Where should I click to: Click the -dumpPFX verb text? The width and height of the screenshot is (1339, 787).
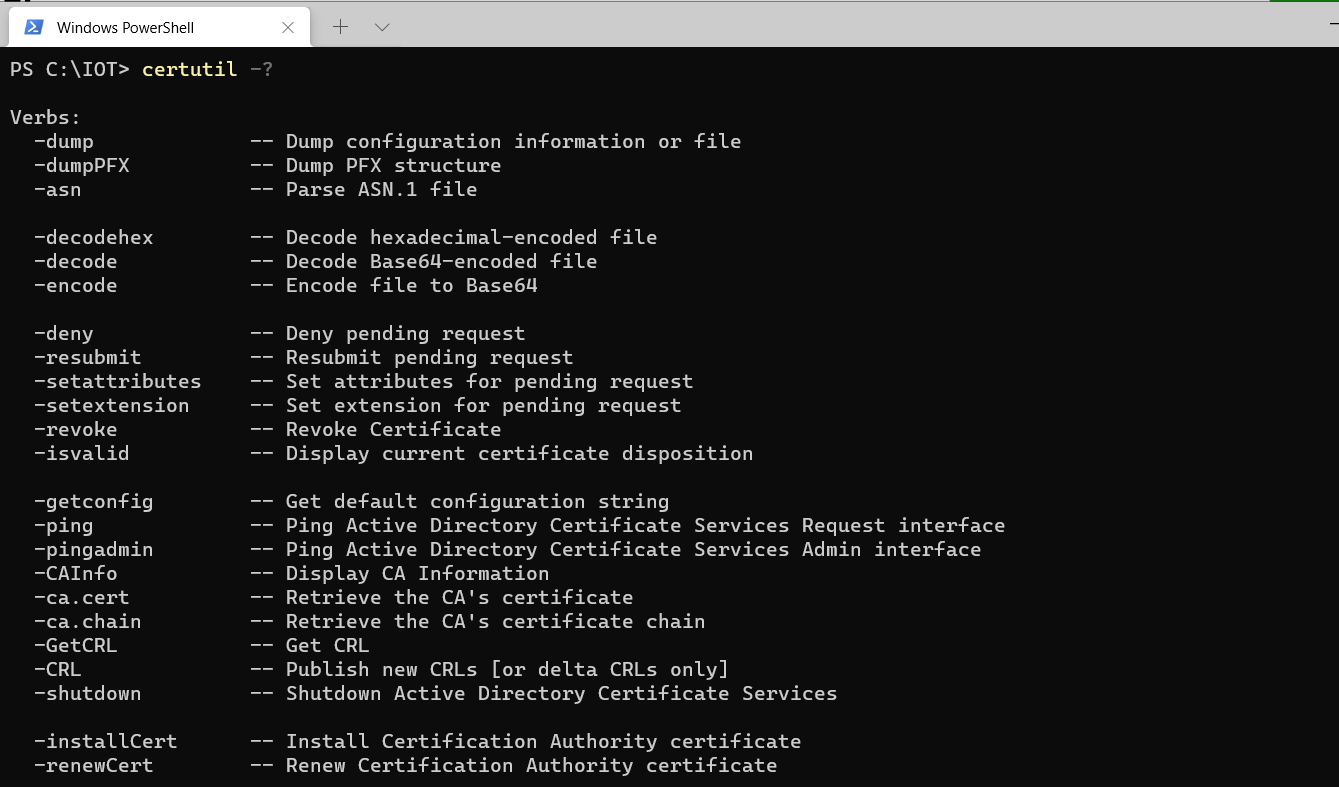pyautogui.click(x=81, y=165)
